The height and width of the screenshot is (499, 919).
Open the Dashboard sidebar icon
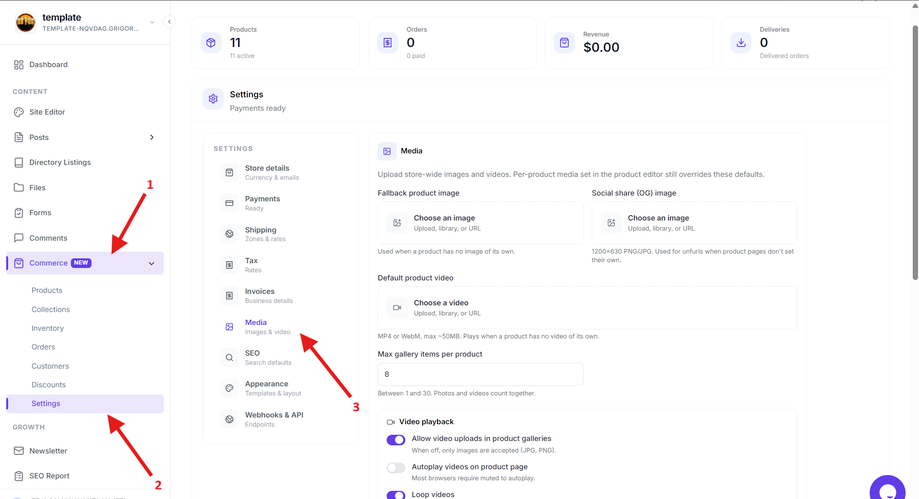19,65
